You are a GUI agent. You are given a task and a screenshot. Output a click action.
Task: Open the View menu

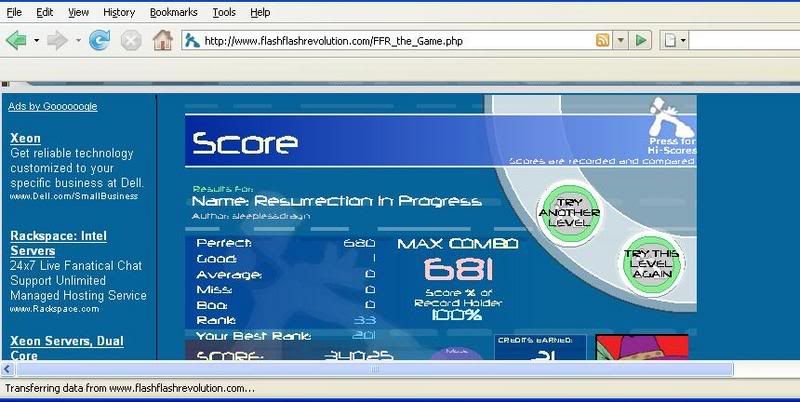click(78, 12)
